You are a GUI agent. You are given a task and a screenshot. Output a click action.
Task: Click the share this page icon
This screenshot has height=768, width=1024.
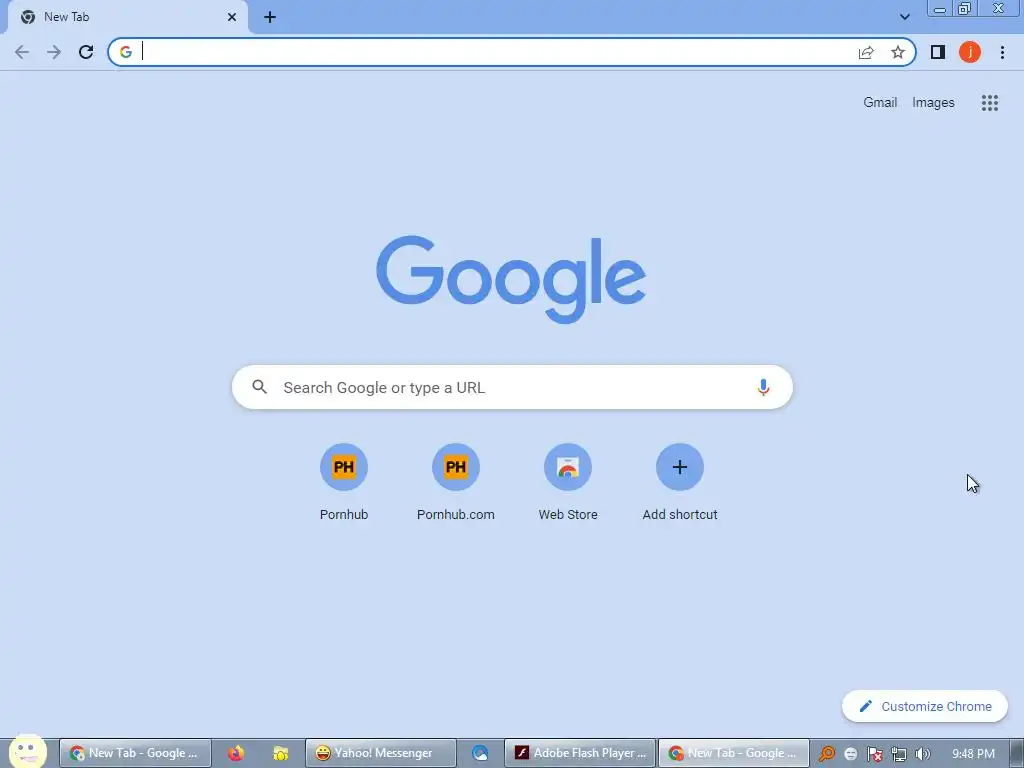point(866,52)
